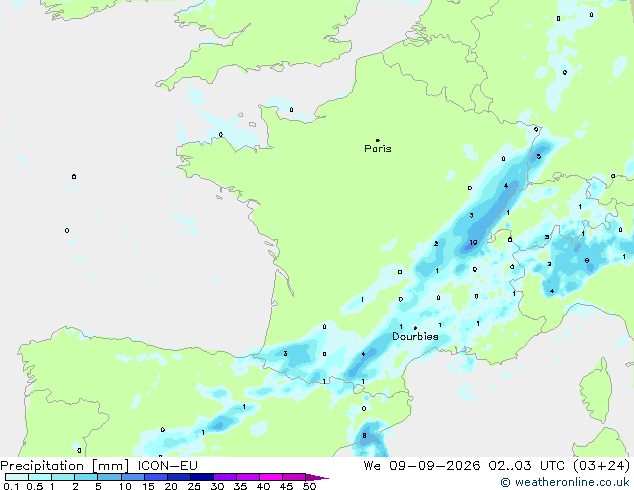Click the blue 10 mm legend swatch
The height and width of the screenshot is (490, 634).
tap(133, 477)
